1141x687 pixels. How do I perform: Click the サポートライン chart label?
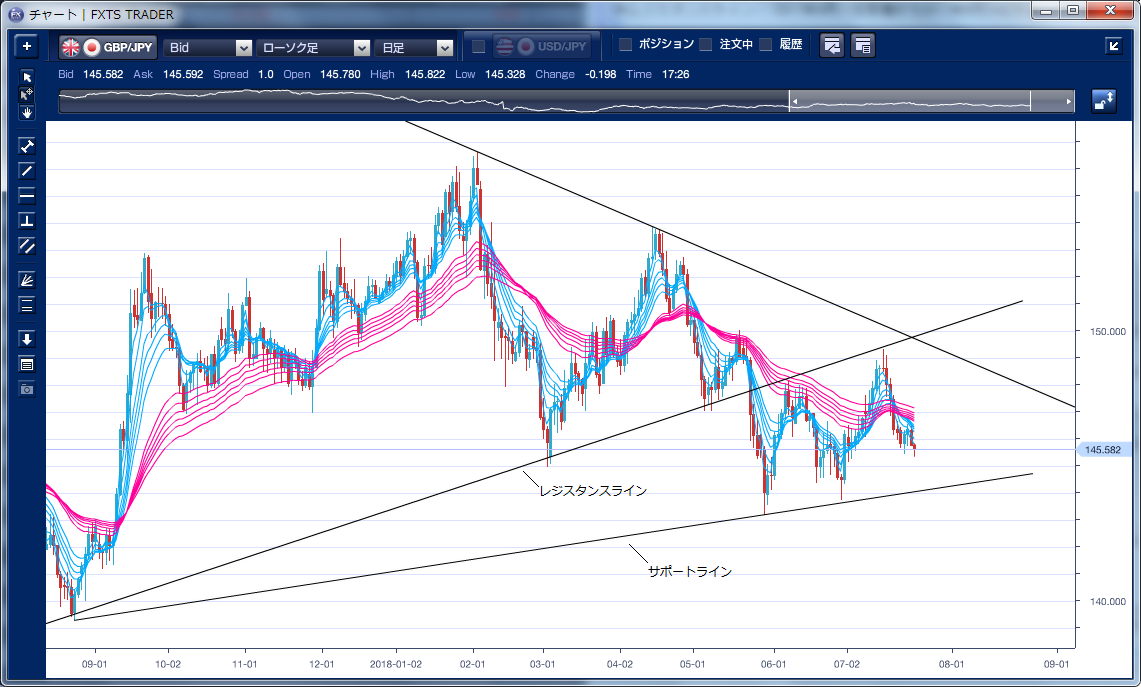(x=690, y=571)
